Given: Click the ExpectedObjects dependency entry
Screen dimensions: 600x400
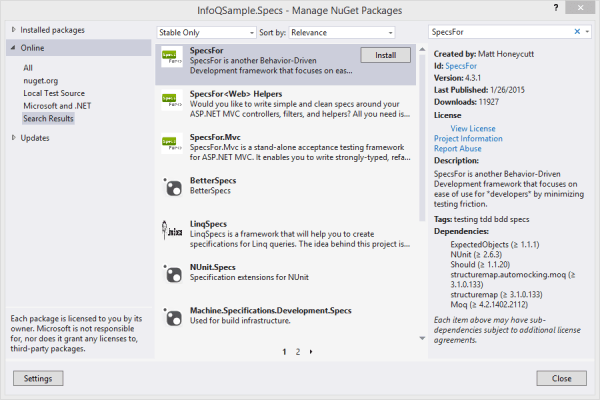Looking at the screenshot, I should (495, 244).
